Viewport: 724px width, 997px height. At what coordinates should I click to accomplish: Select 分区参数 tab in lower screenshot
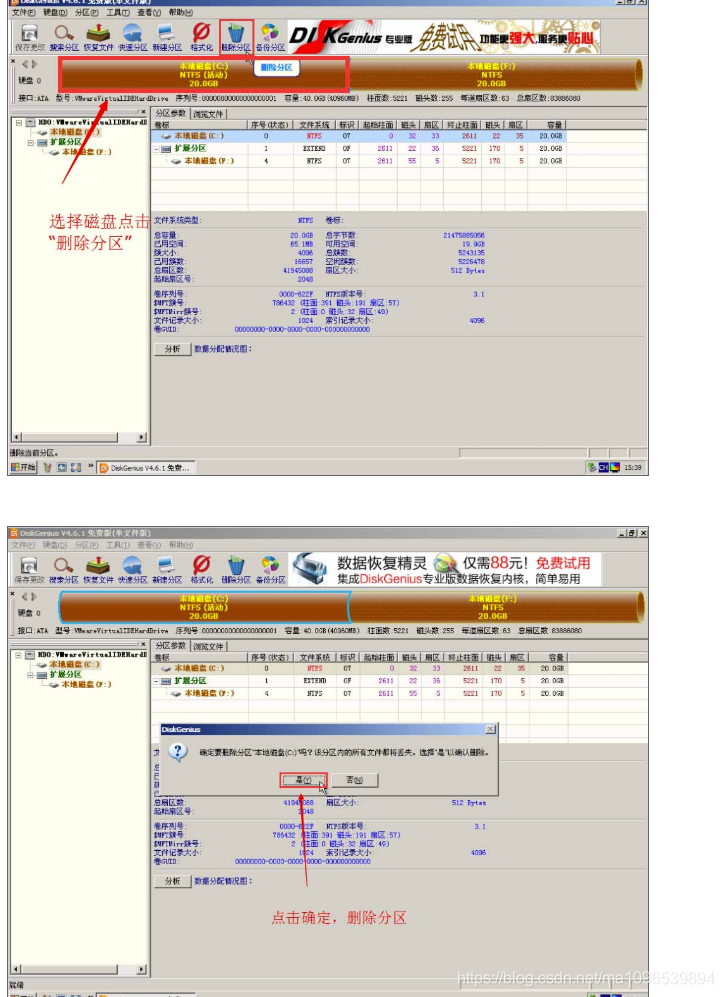pos(170,645)
